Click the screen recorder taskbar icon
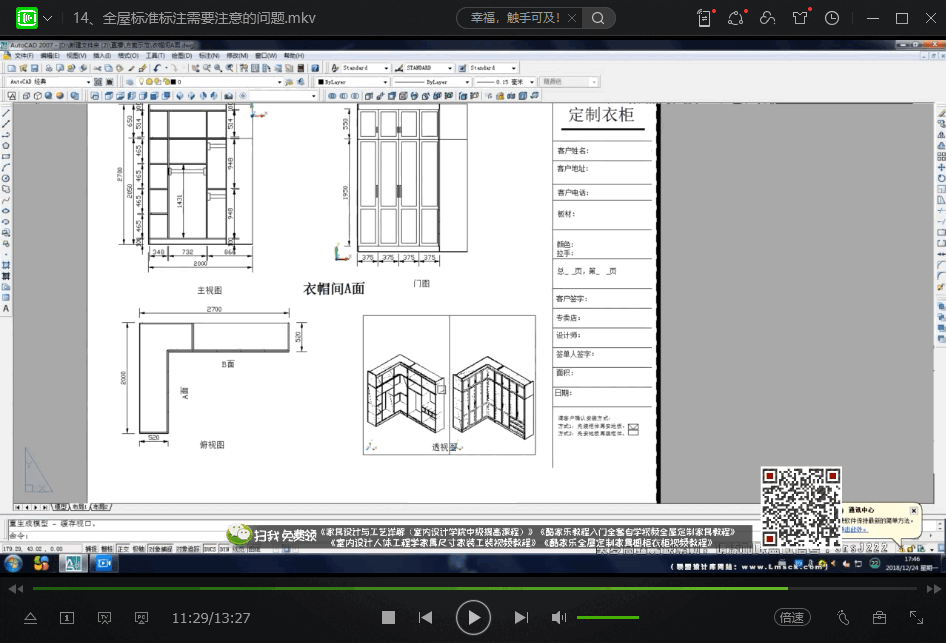 coord(104,564)
